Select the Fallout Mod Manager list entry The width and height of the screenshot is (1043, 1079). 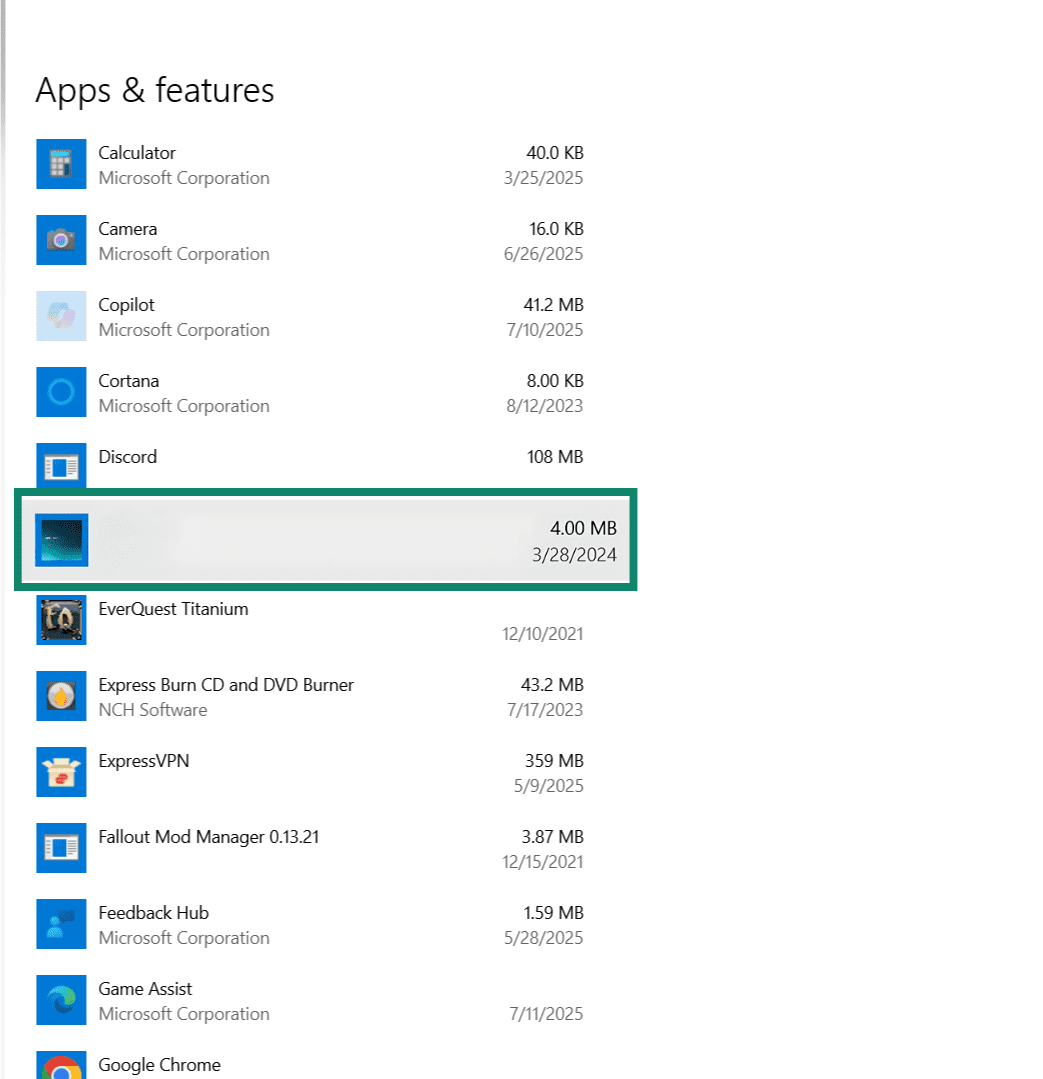(x=300, y=848)
